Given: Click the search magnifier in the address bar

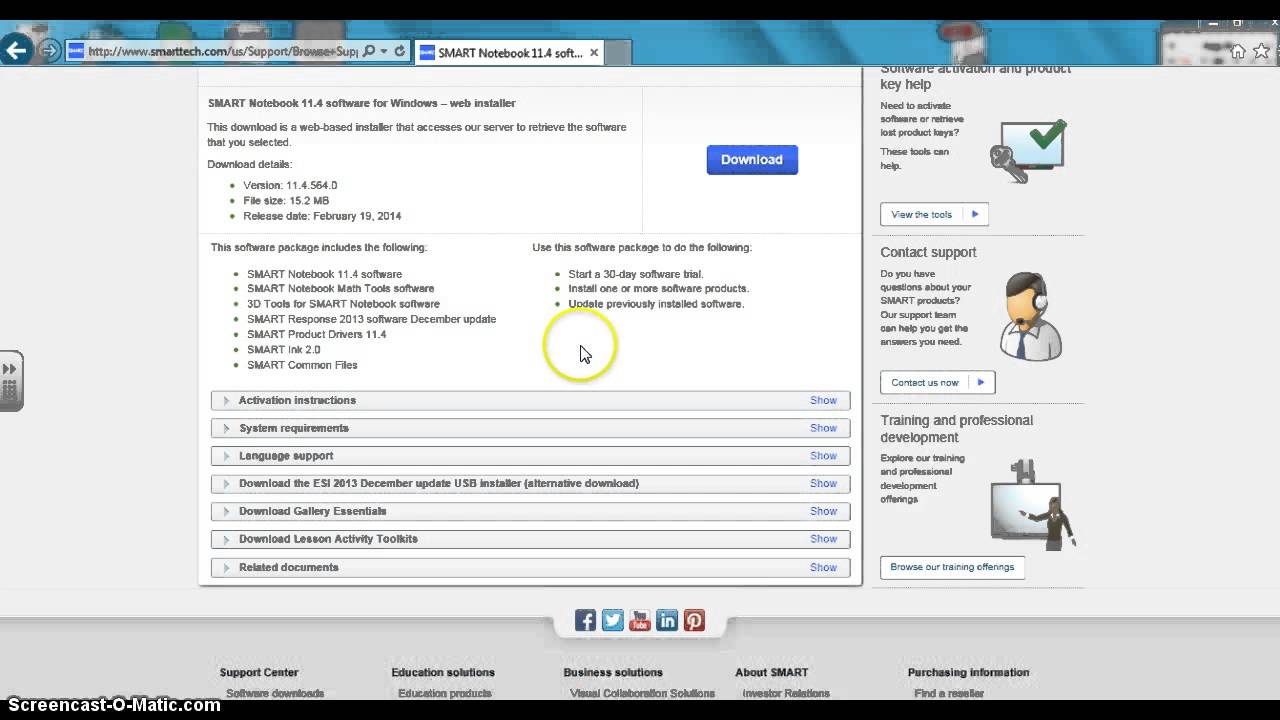Looking at the screenshot, I should pos(369,52).
